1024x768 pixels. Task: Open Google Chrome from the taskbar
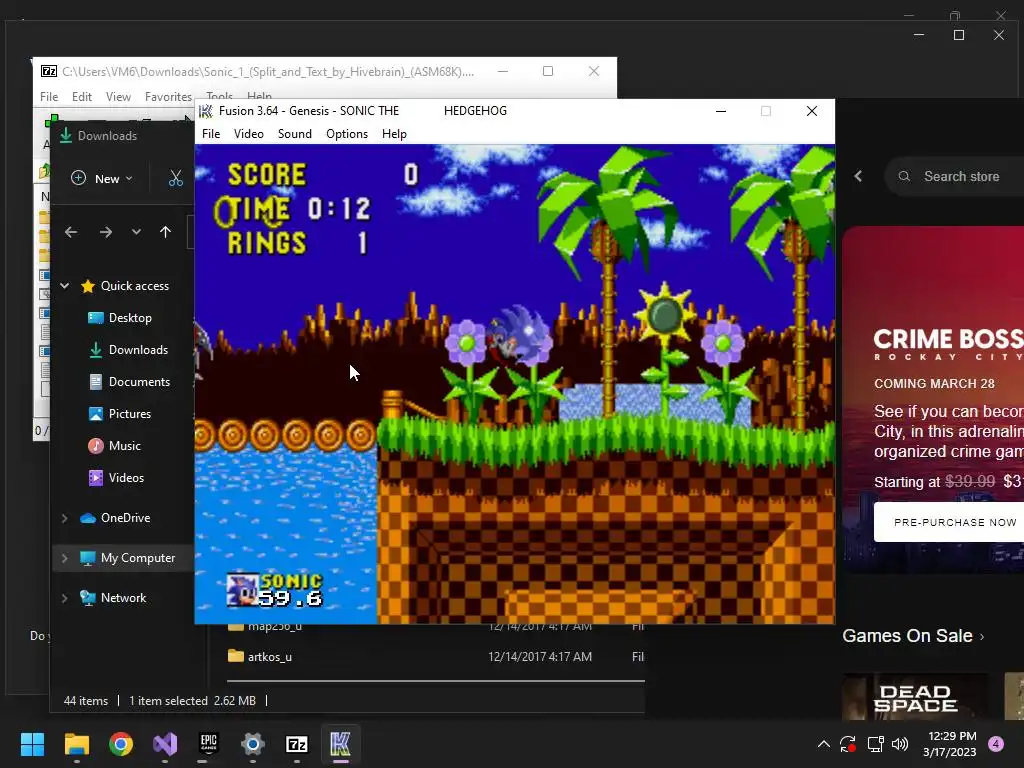click(x=121, y=744)
